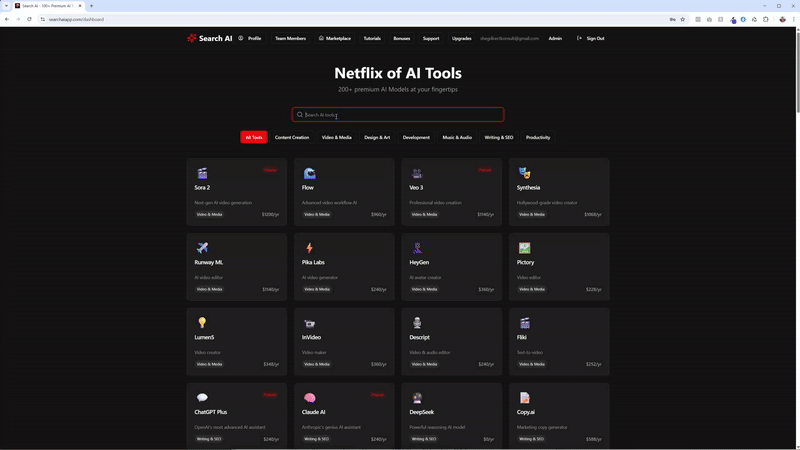Click the Copy.ai document icon
Image resolution: width=800 pixels, height=450 pixels.
(524, 398)
